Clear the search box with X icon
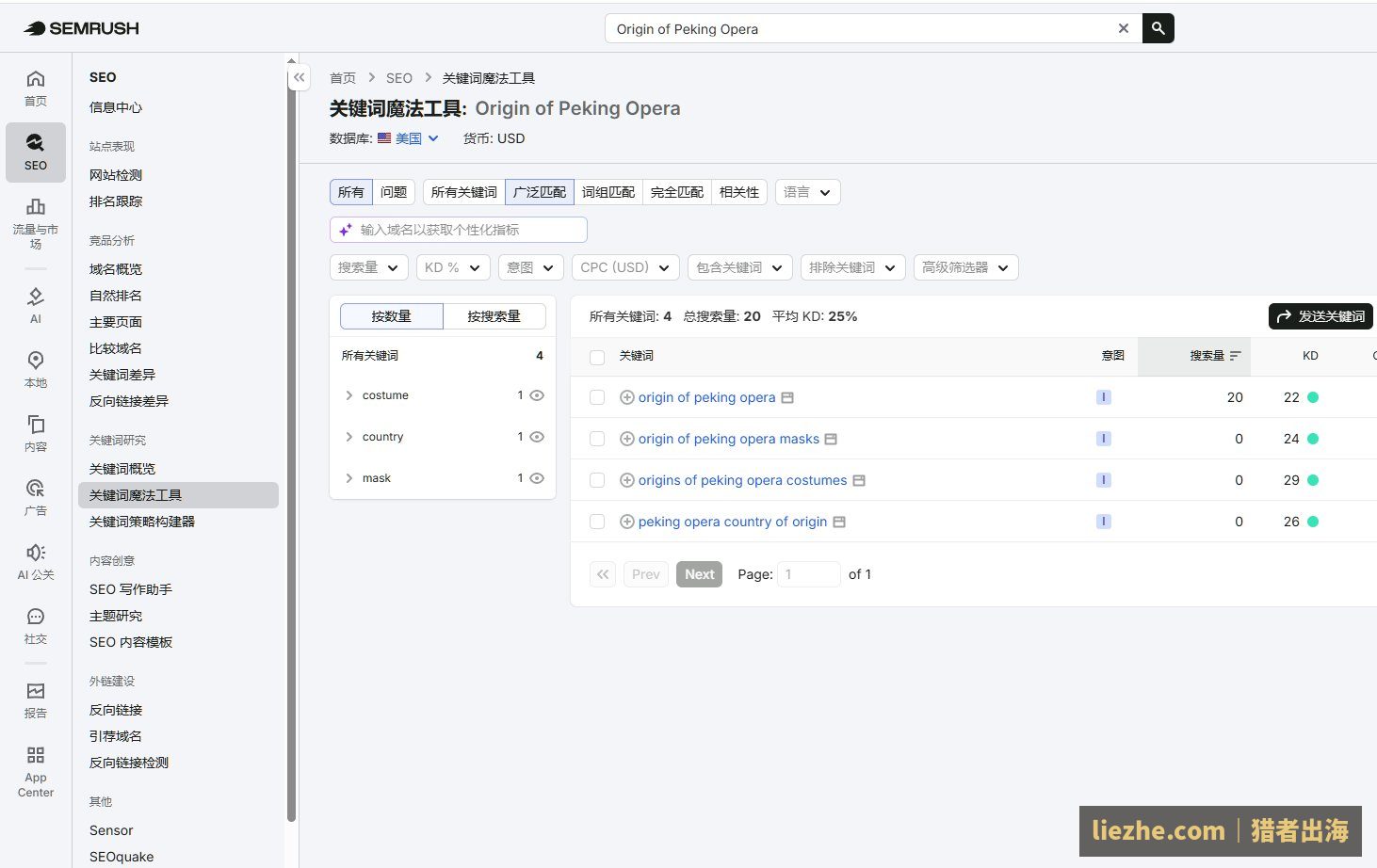1377x868 pixels. pyautogui.click(x=1123, y=28)
